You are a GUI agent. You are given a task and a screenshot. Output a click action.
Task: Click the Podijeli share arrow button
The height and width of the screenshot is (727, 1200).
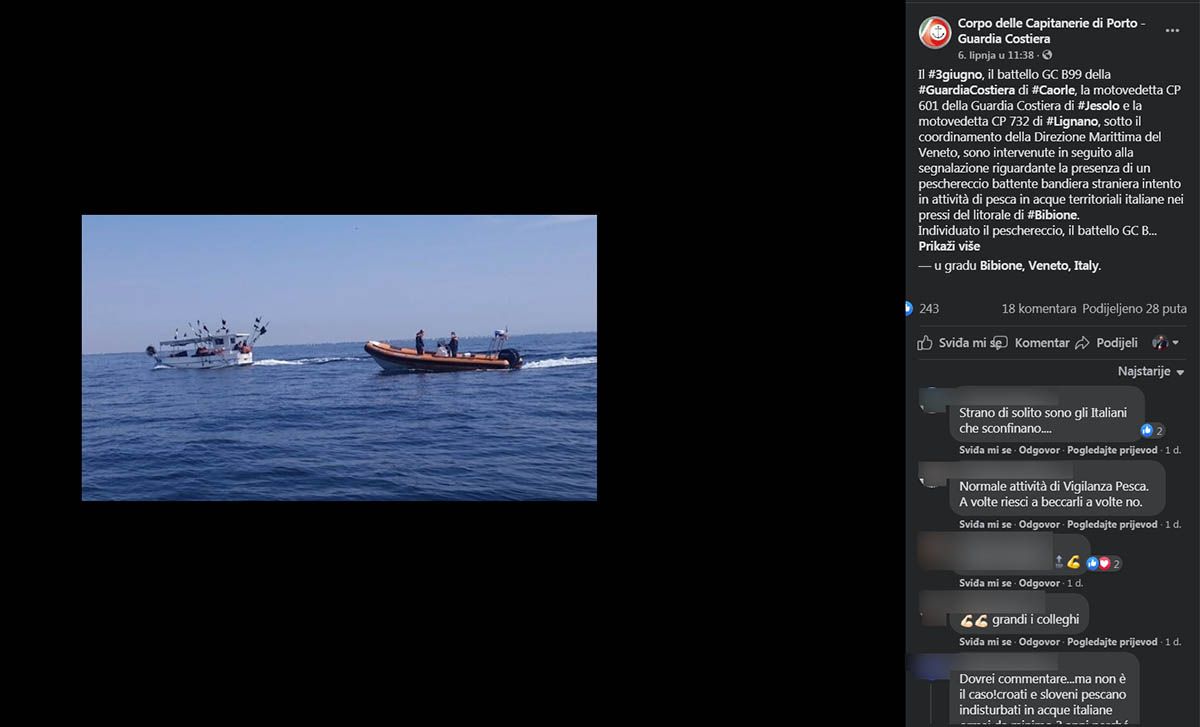(1106, 343)
